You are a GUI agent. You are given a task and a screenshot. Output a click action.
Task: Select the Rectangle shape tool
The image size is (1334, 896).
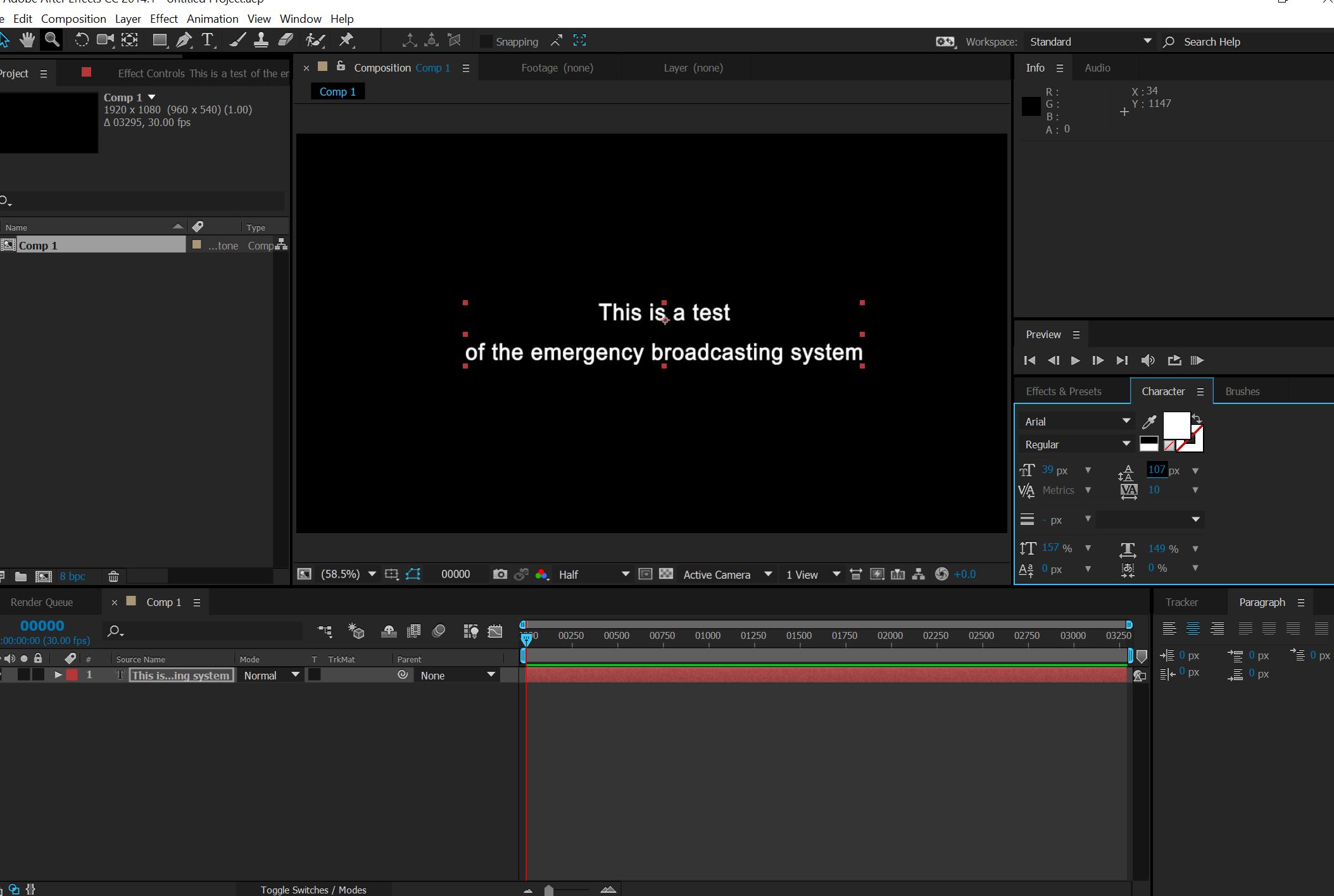160,41
